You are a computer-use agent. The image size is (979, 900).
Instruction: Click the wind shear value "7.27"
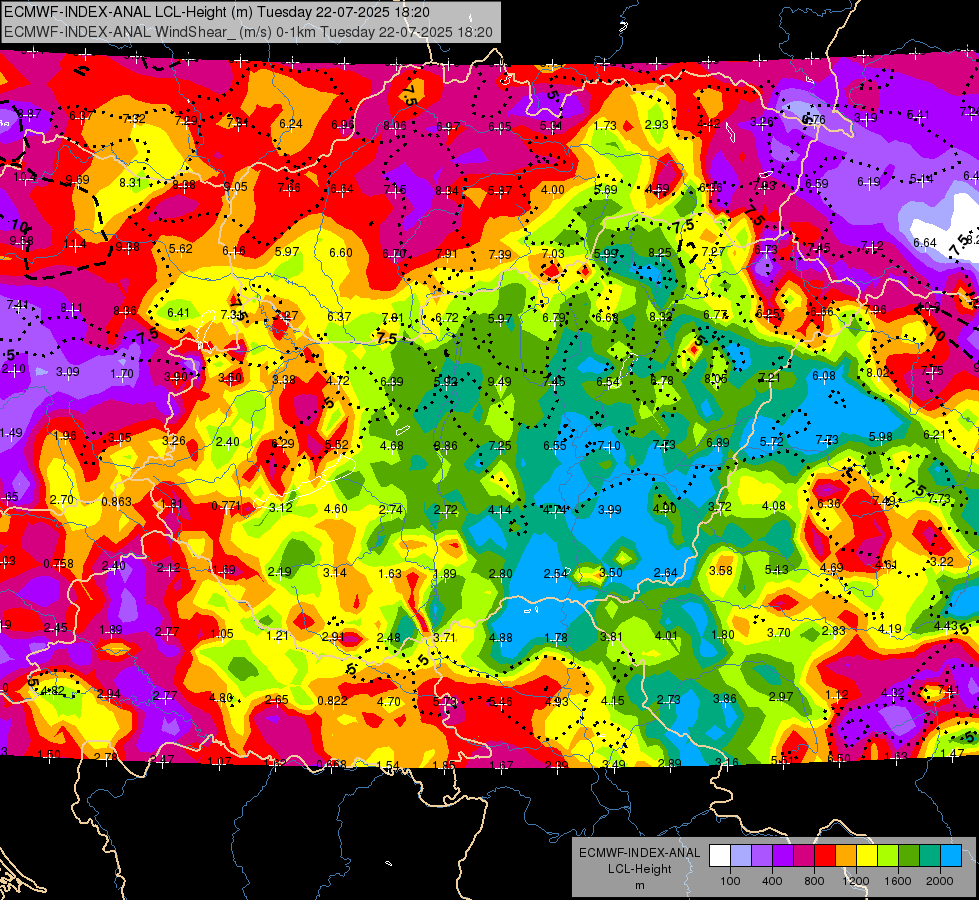pyautogui.click(x=713, y=252)
